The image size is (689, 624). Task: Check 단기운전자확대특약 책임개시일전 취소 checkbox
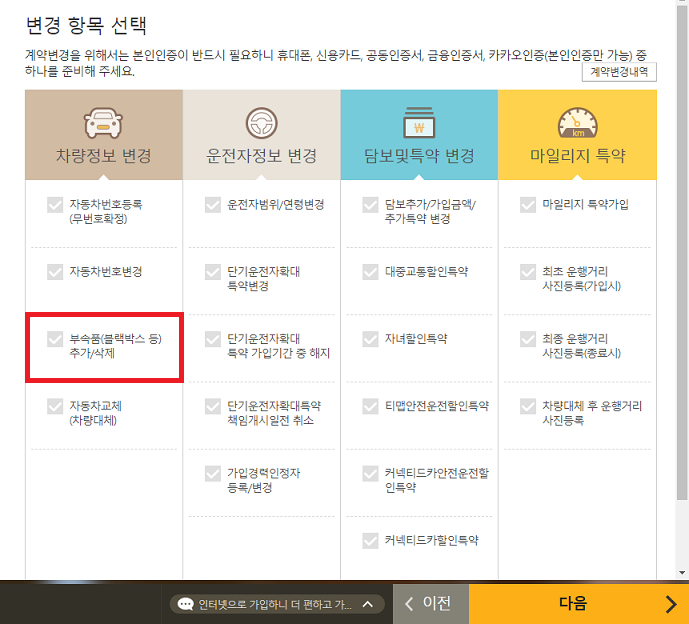(213, 406)
